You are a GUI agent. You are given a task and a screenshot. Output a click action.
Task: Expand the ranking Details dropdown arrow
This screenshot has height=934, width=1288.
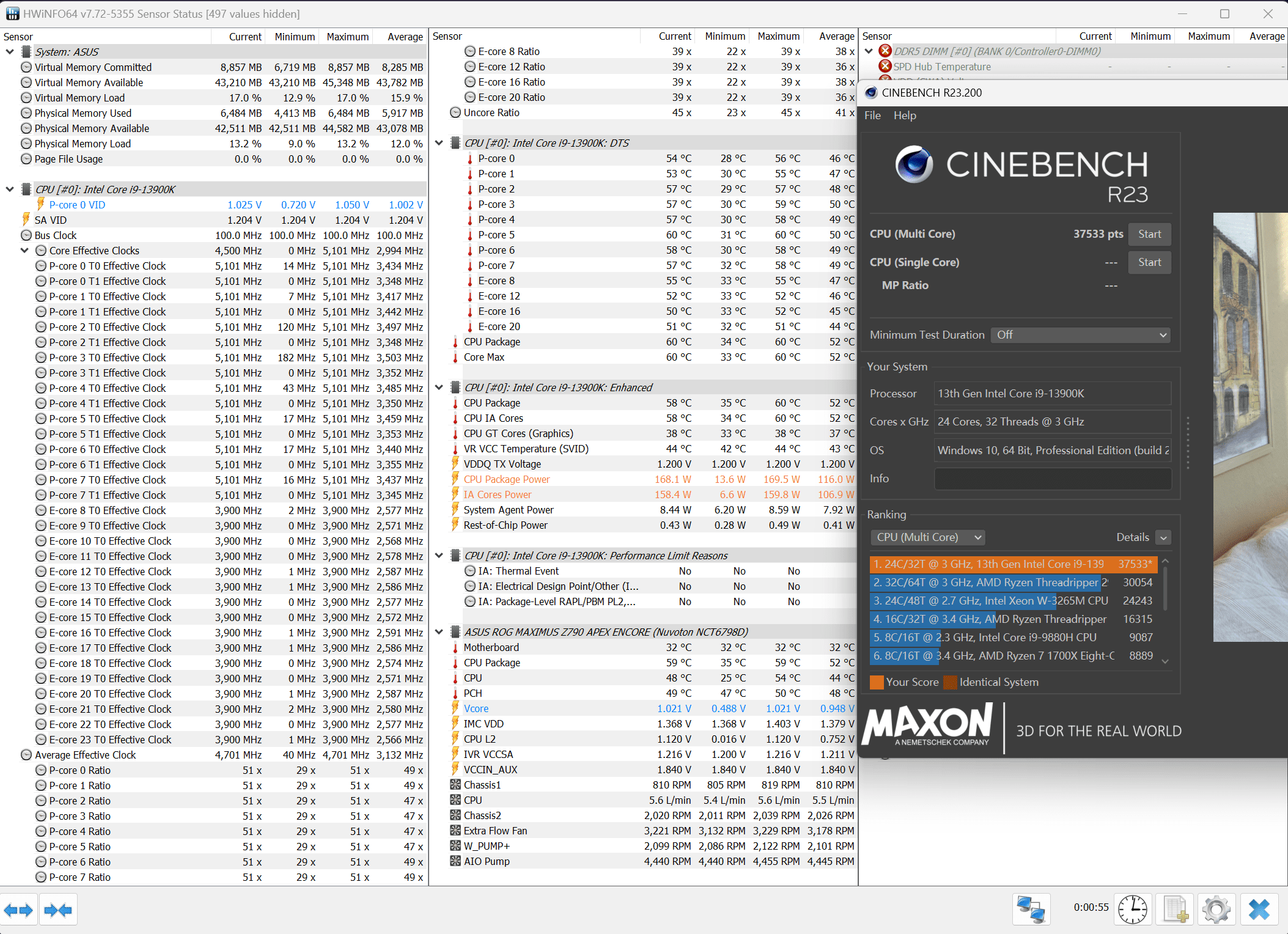coord(1163,538)
